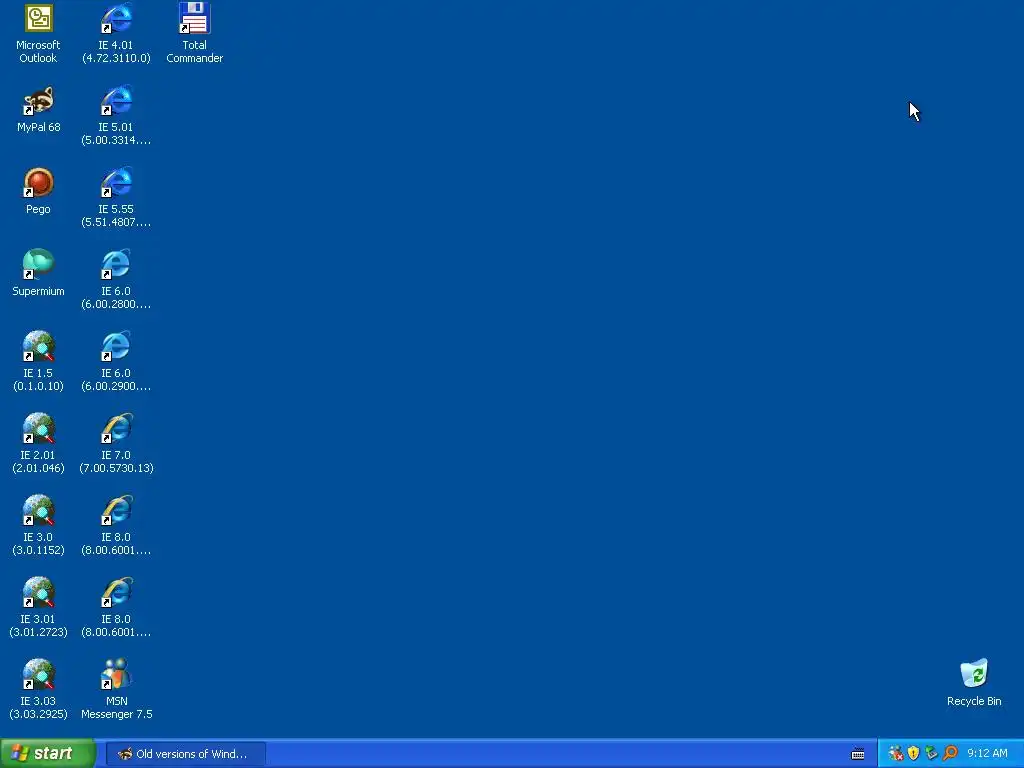This screenshot has height=768, width=1024.
Task: Select the IE 7.0 (7.00.5730.13) shortcut
Action: tap(116, 428)
